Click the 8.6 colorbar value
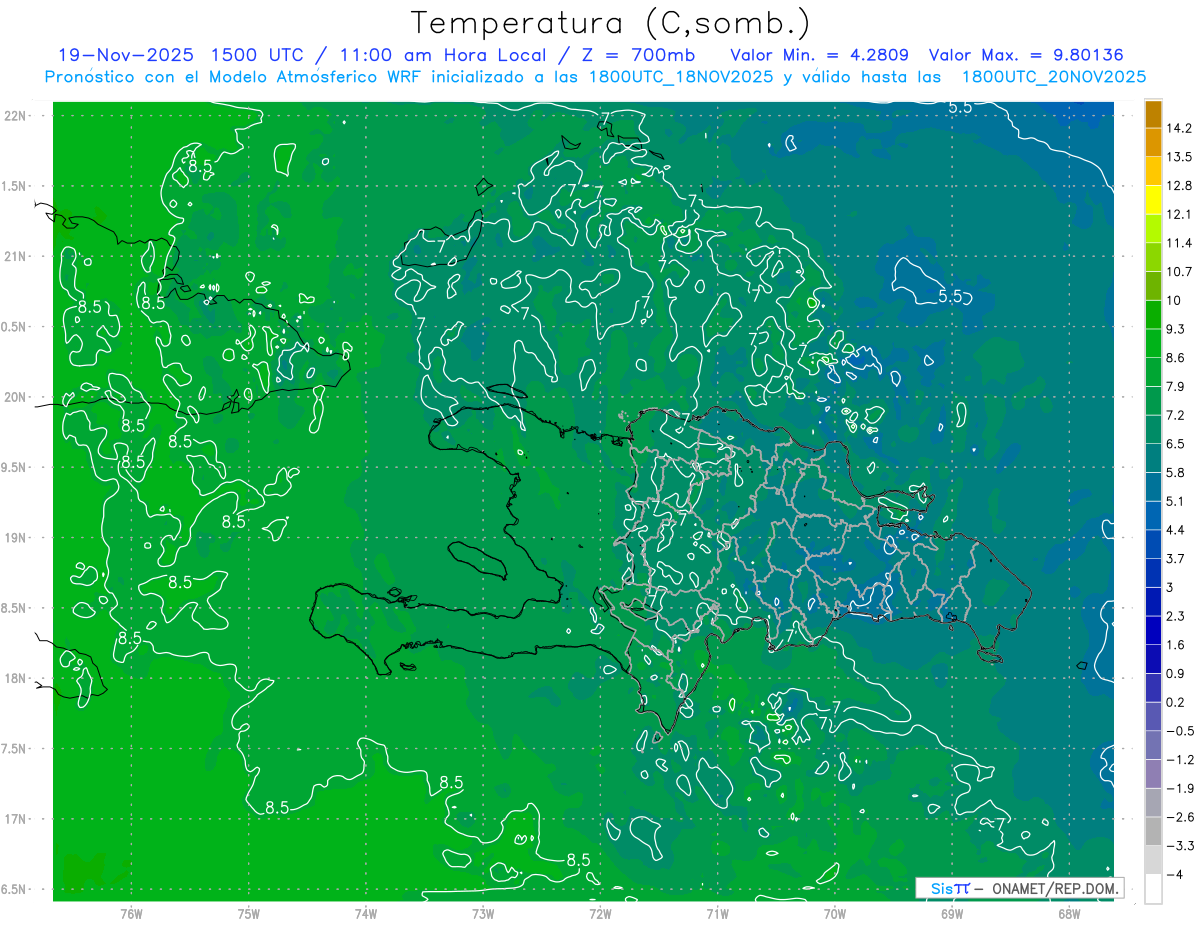Viewport: 1200px width, 927px height. [1175, 358]
